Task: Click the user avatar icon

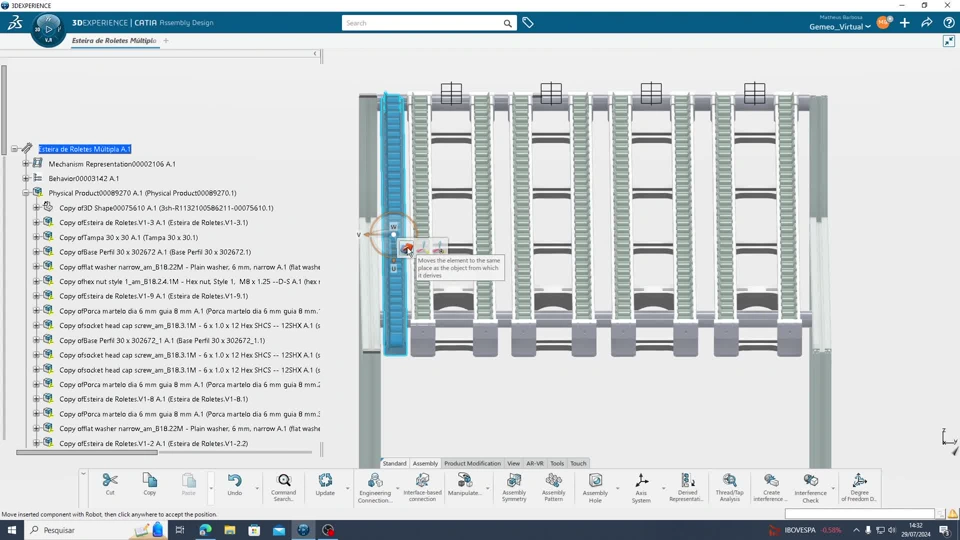Action: tap(883, 23)
